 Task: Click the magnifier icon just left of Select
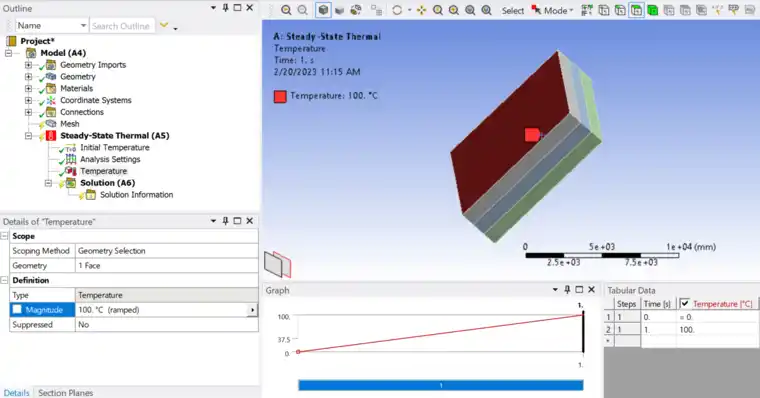point(486,10)
